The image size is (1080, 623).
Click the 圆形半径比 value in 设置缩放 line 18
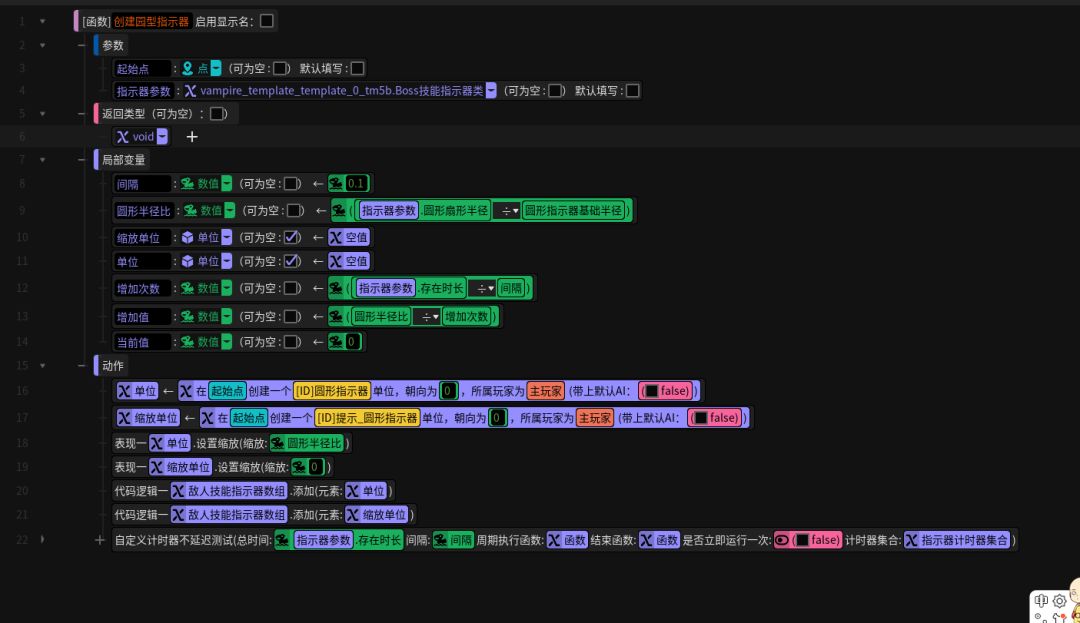307,443
